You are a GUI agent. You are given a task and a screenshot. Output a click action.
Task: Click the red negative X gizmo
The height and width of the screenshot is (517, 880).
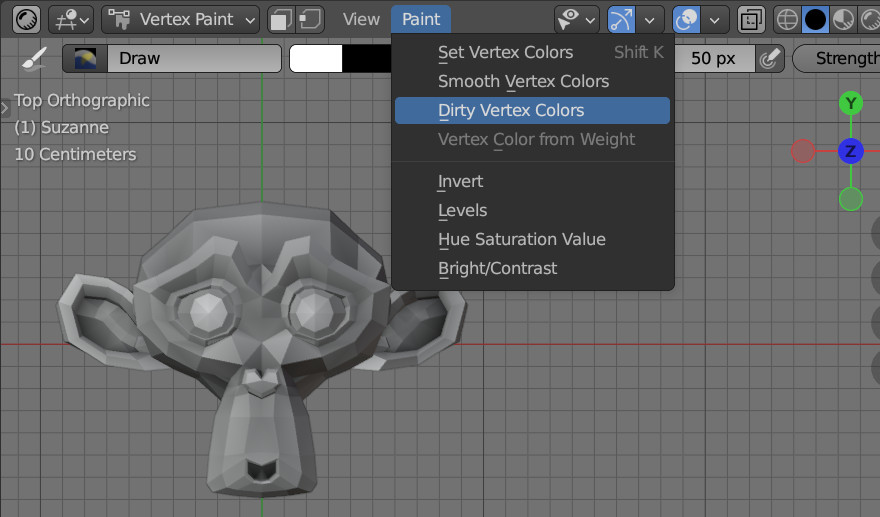(803, 151)
